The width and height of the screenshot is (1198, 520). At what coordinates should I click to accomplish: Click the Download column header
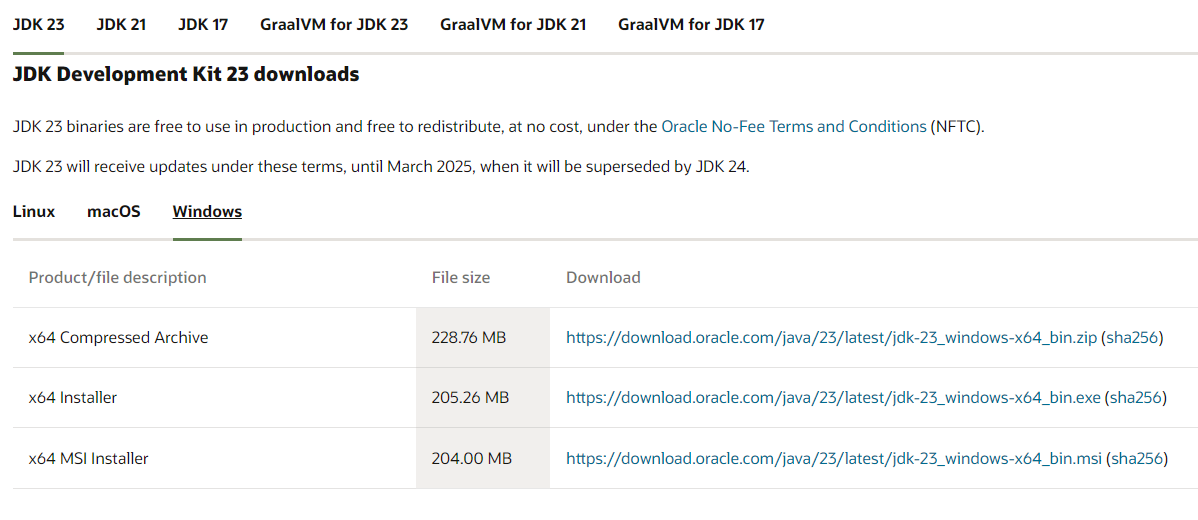[x=603, y=277]
